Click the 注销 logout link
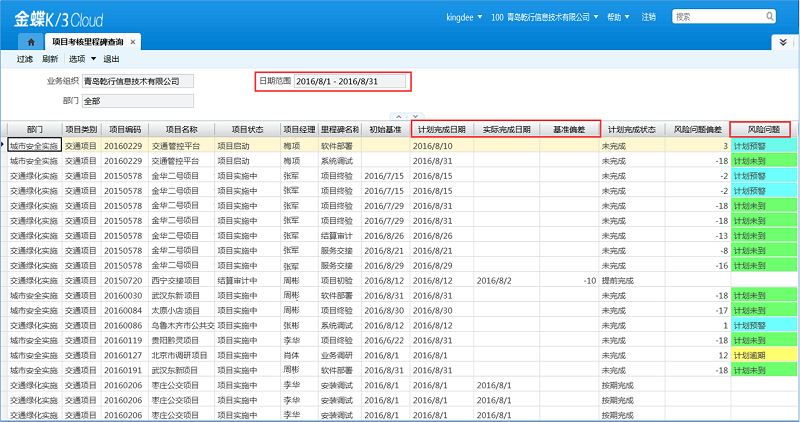 [x=648, y=17]
